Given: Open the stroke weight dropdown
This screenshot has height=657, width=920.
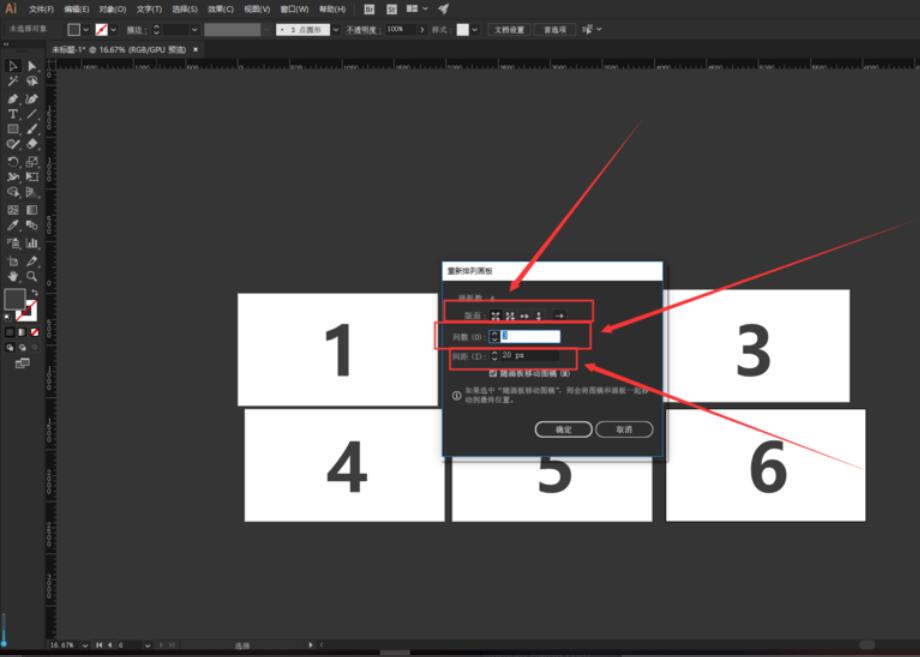Looking at the screenshot, I should [x=193, y=29].
